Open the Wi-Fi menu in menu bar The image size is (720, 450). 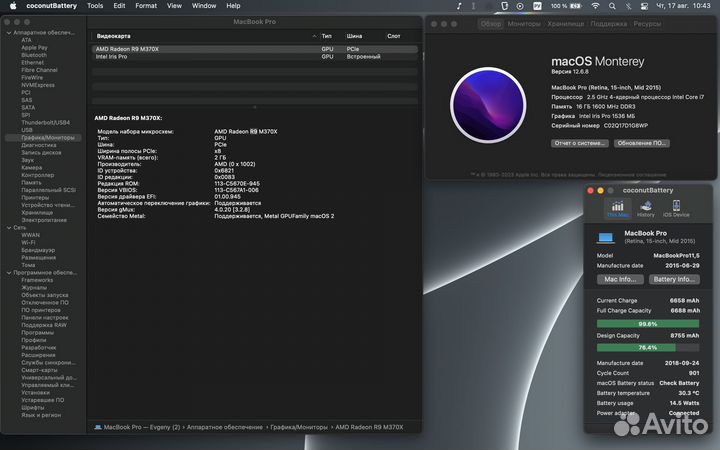click(x=595, y=6)
